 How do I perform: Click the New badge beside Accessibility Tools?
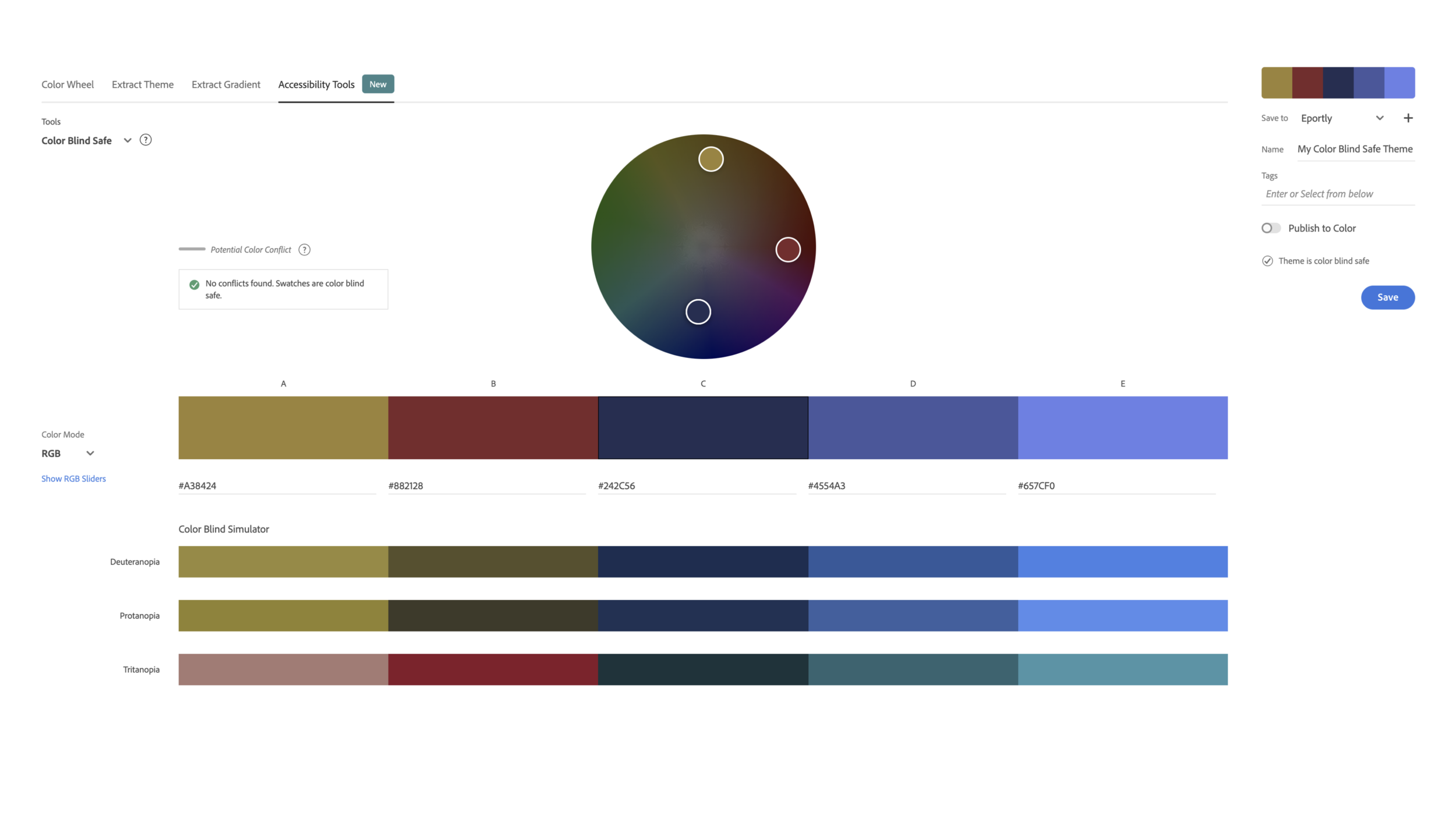(377, 84)
